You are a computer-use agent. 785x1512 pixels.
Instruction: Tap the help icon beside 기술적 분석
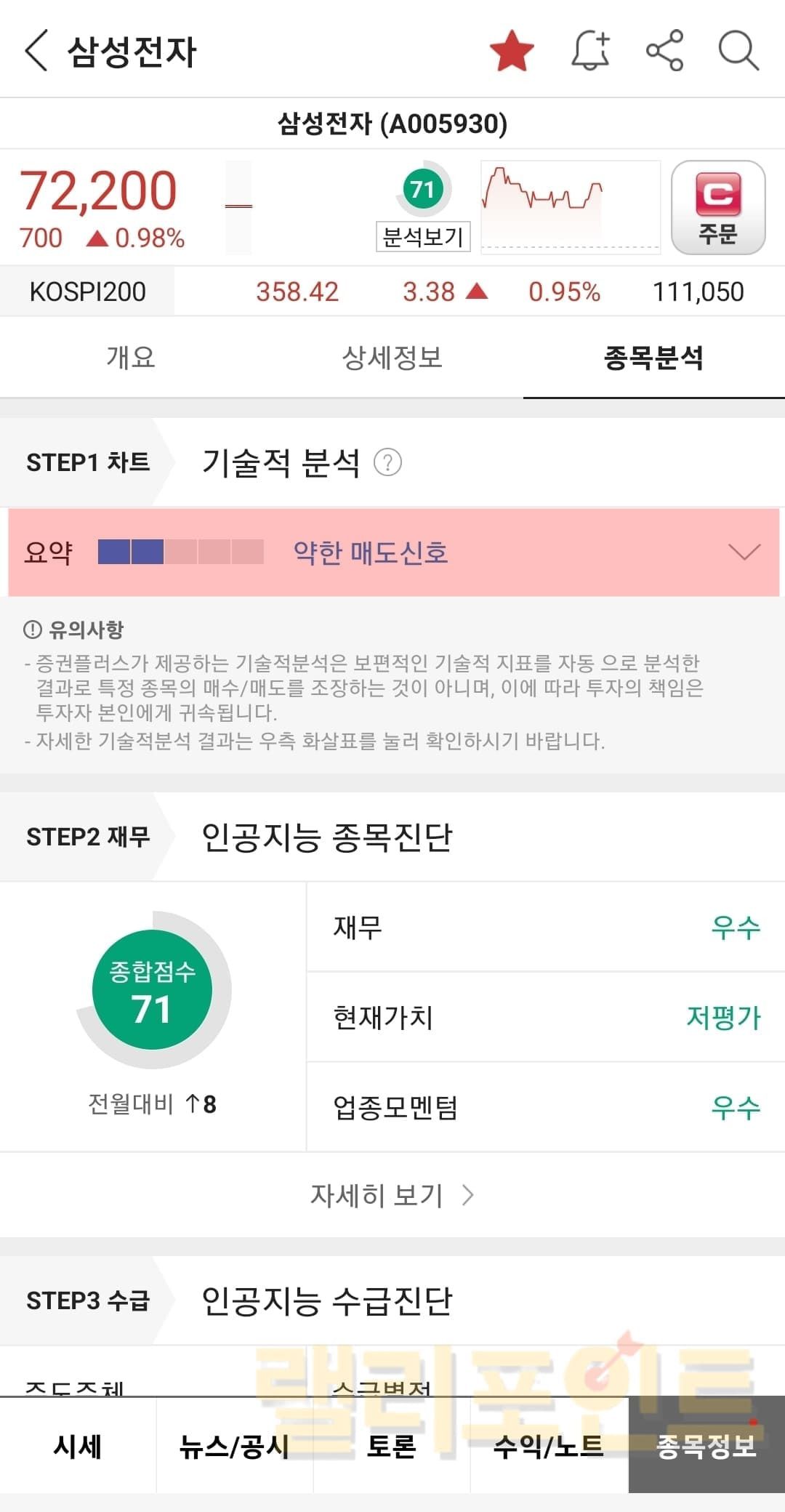click(387, 462)
